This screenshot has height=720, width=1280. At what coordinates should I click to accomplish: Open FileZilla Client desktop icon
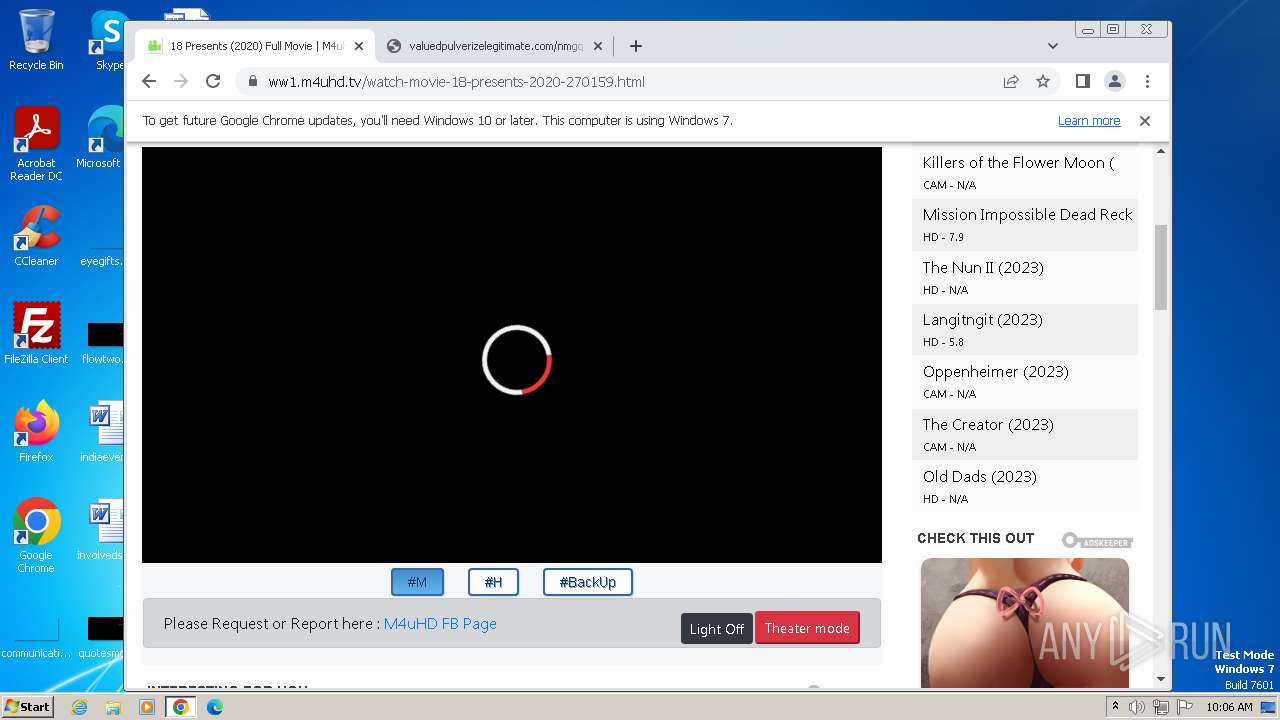point(36,334)
